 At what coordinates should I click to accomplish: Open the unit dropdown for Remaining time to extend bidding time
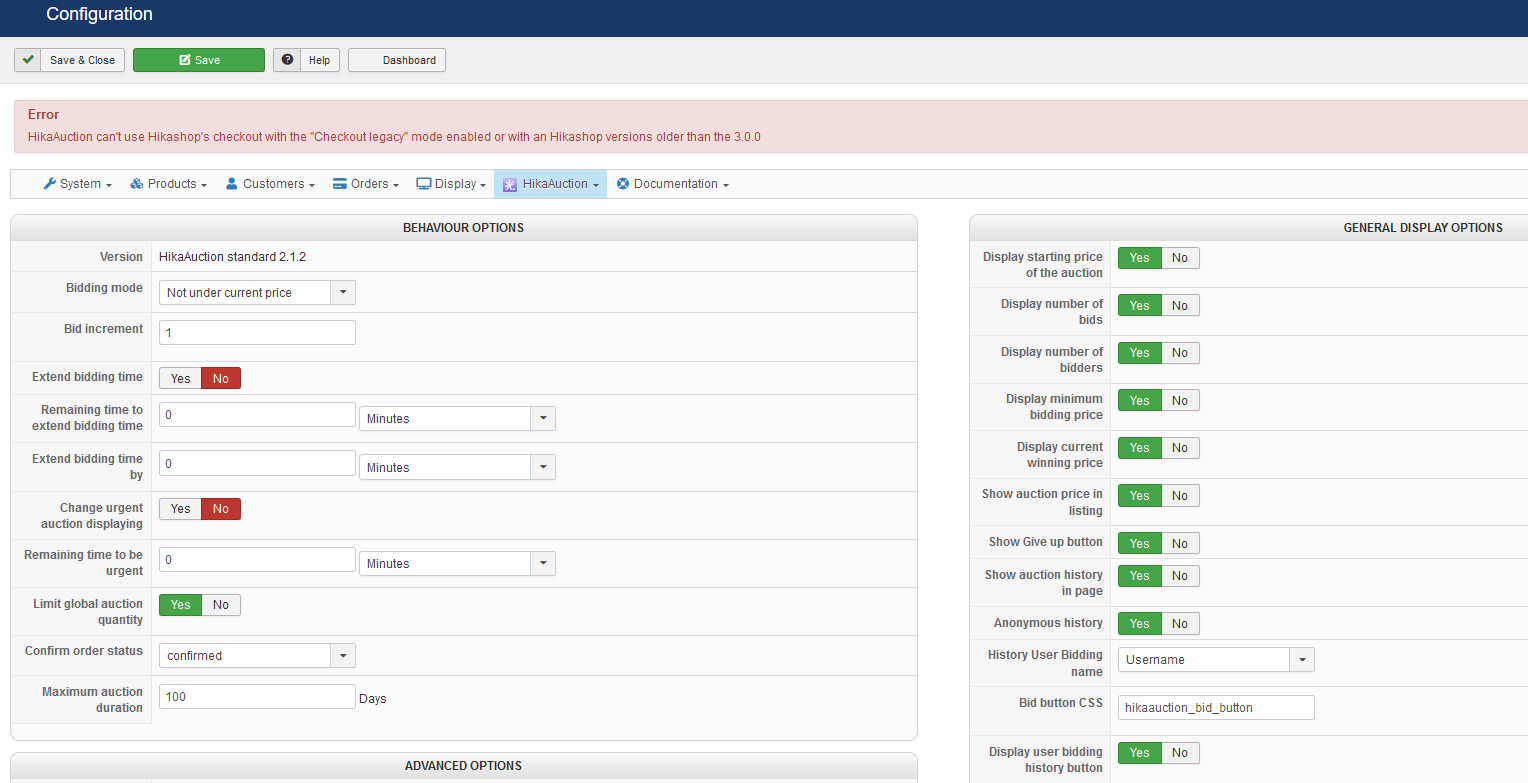457,418
